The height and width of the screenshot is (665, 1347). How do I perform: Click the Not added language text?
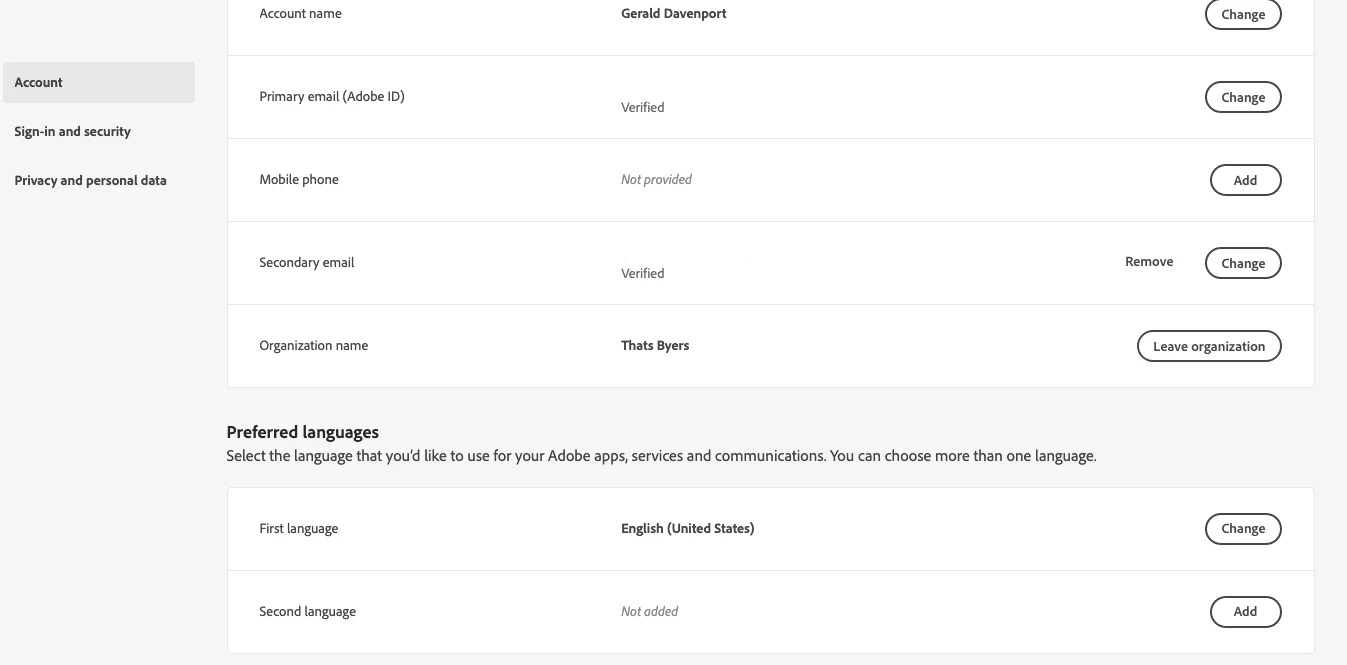[649, 612]
